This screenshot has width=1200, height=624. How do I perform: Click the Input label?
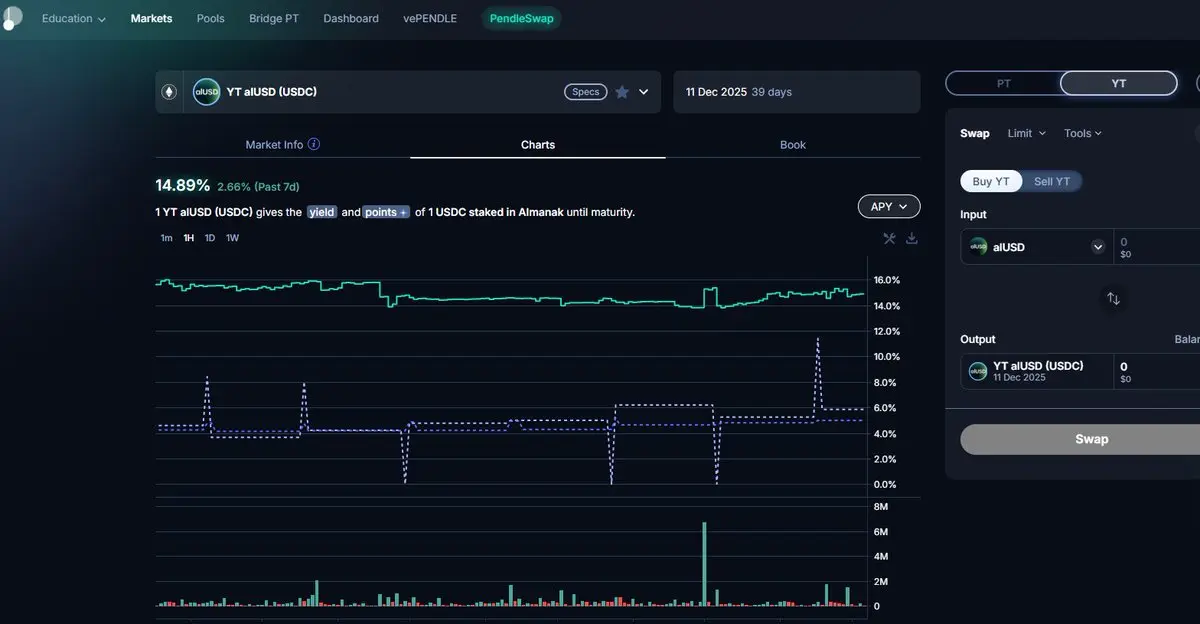coord(973,214)
